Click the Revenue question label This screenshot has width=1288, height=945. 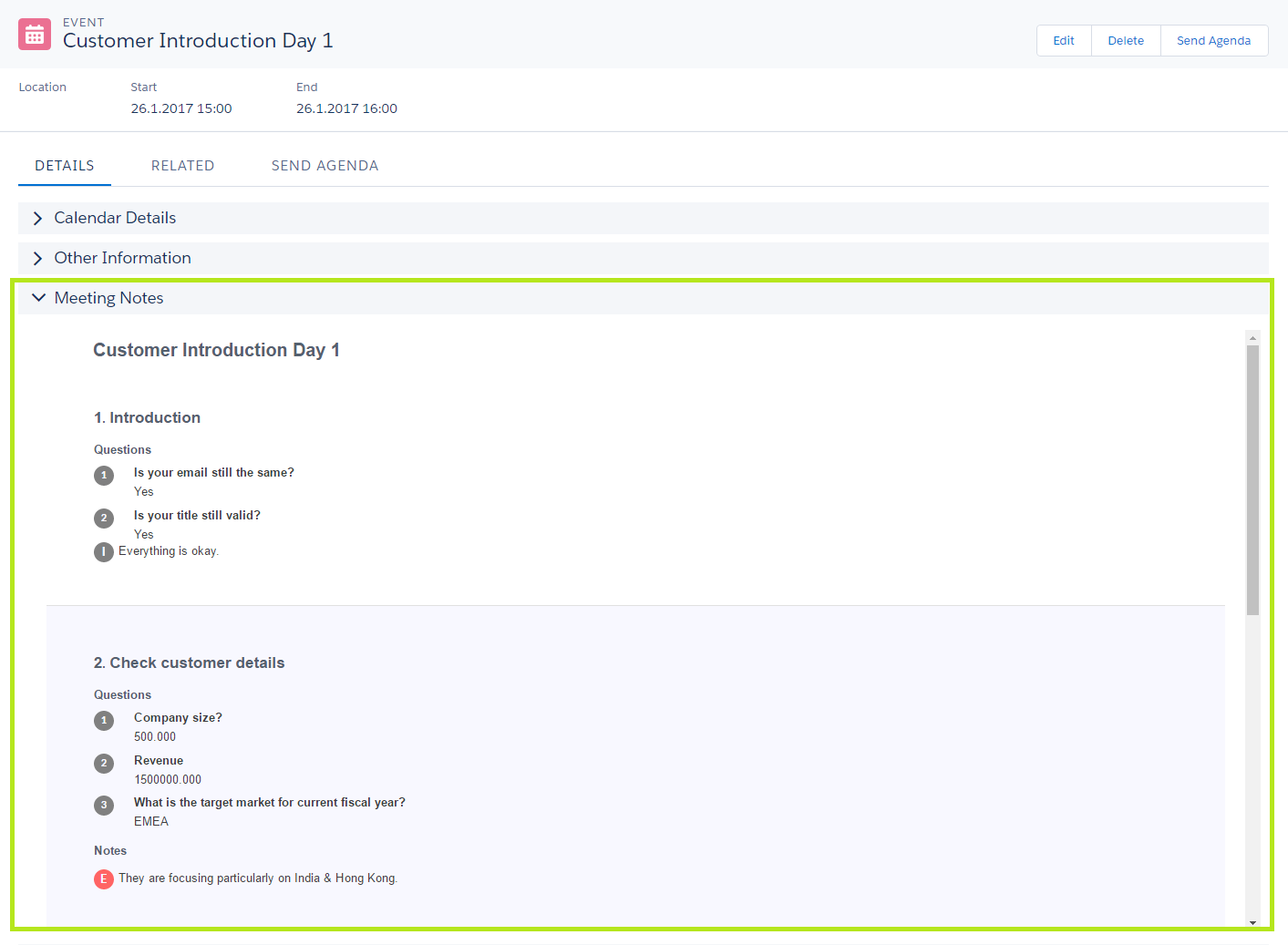159,760
